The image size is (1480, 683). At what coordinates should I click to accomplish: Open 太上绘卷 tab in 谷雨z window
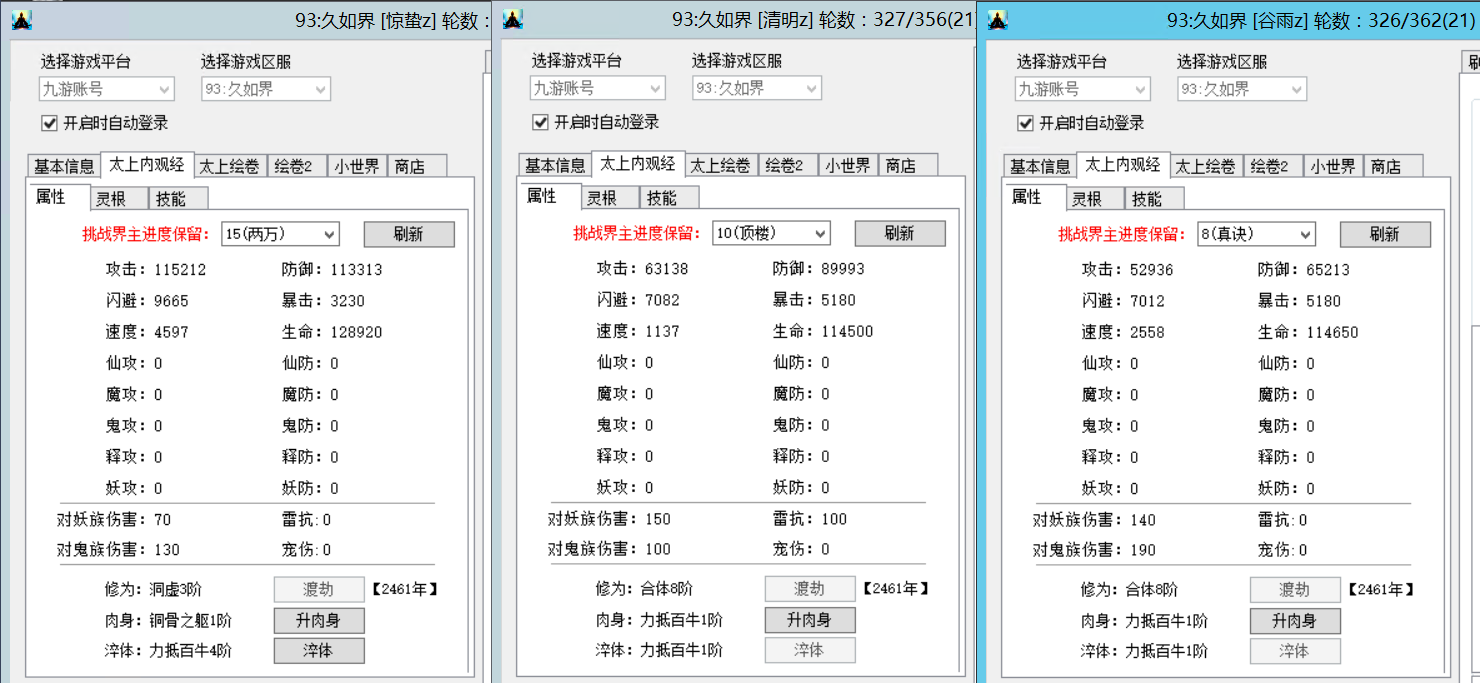(x=1205, y=166)
